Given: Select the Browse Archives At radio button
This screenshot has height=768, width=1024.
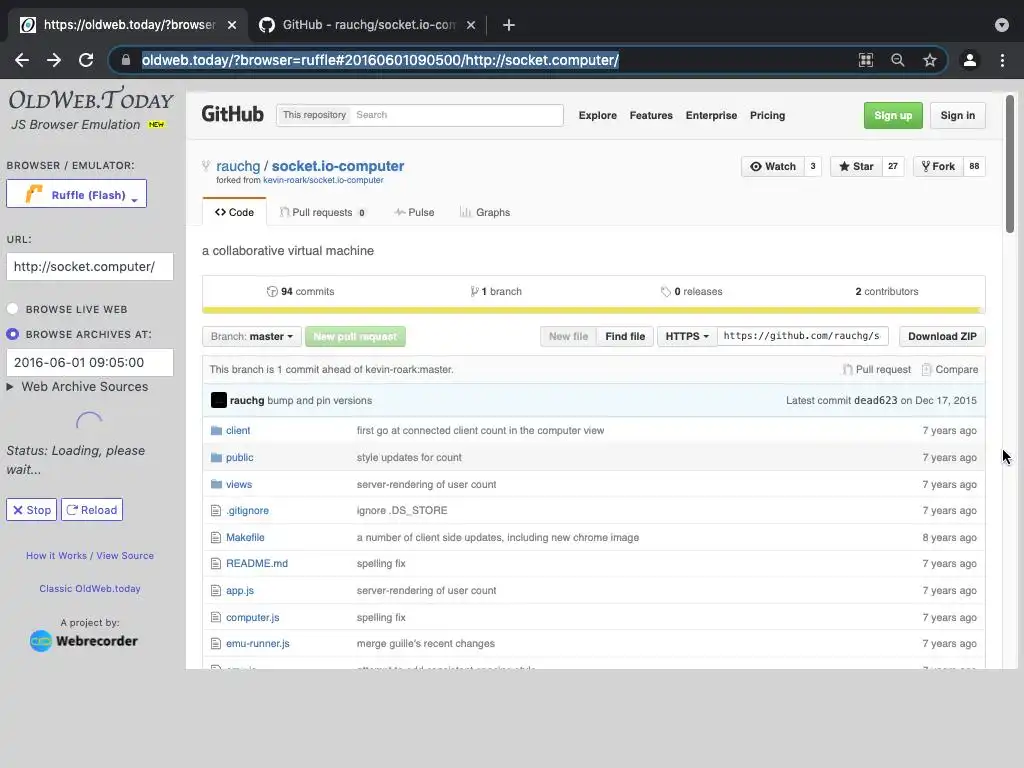Looking at the screenshot, I should point(12,334).
